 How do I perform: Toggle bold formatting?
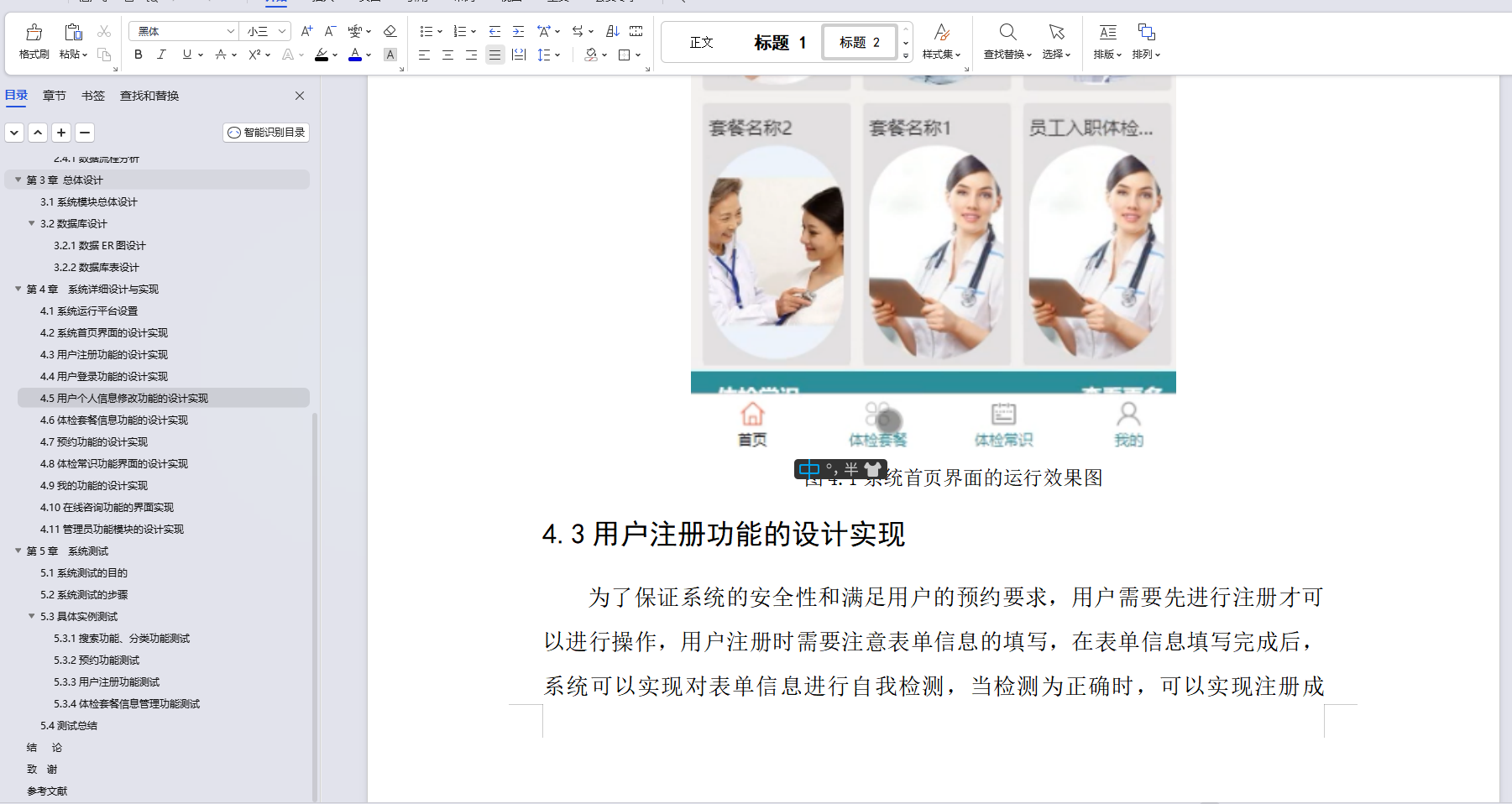click(x=138, y=55)
